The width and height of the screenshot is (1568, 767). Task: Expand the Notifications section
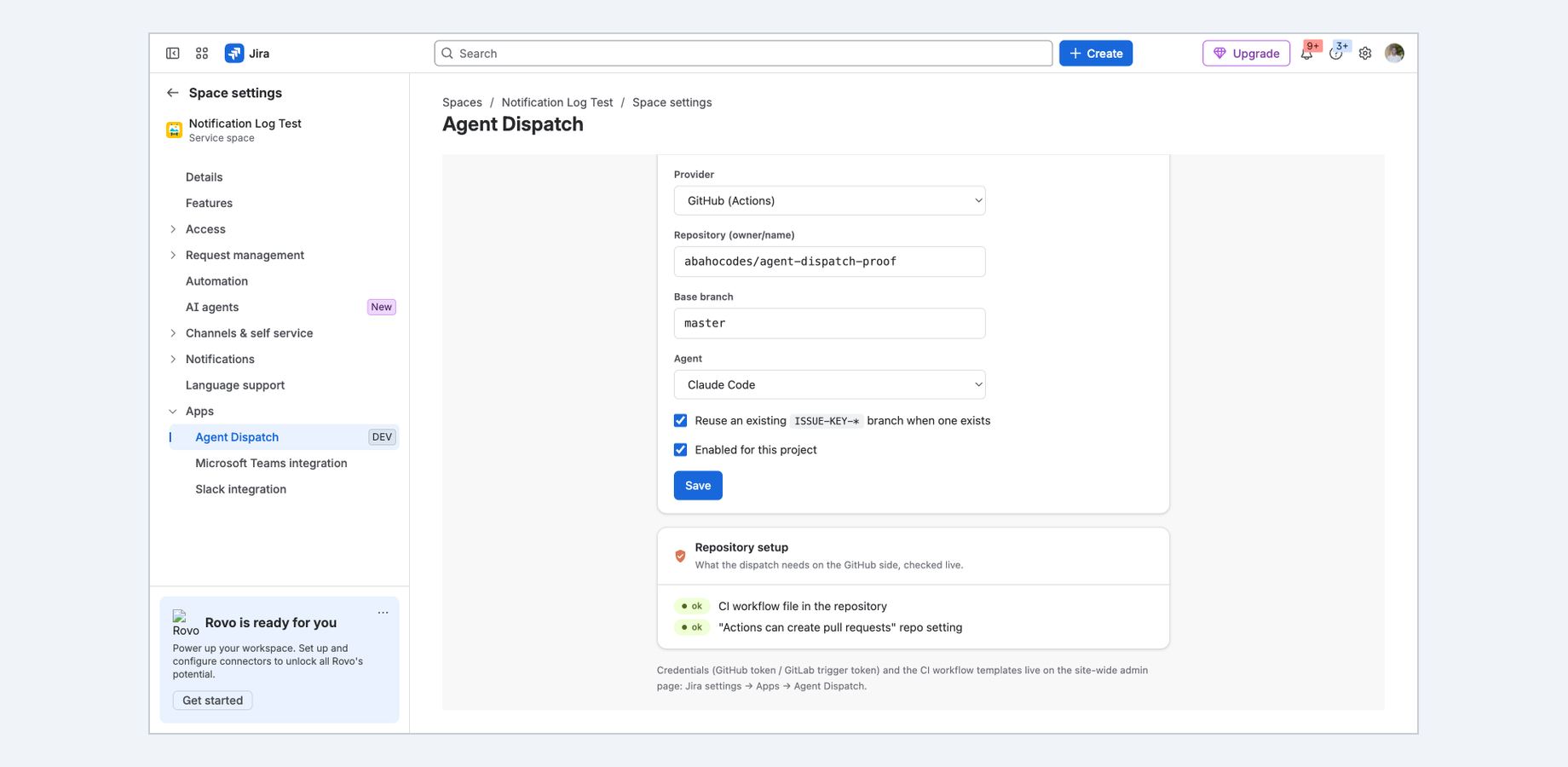coord(173,359)
